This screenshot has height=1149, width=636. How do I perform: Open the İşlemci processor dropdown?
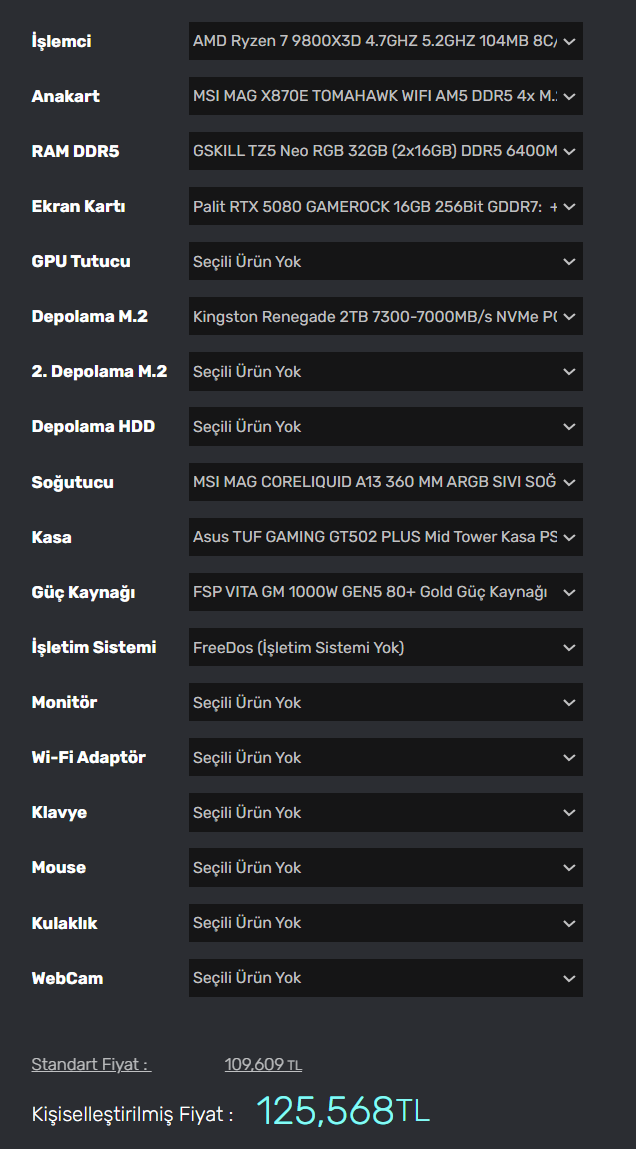pyautogui.click(x=385, y=41)
